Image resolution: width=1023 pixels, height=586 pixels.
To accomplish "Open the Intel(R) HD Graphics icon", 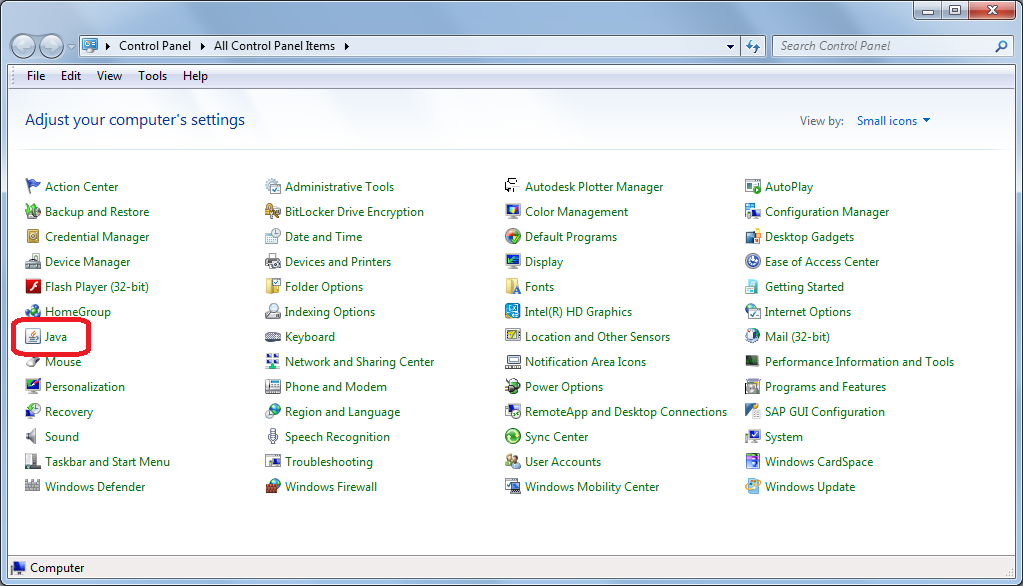I will (x=513, y=311).
